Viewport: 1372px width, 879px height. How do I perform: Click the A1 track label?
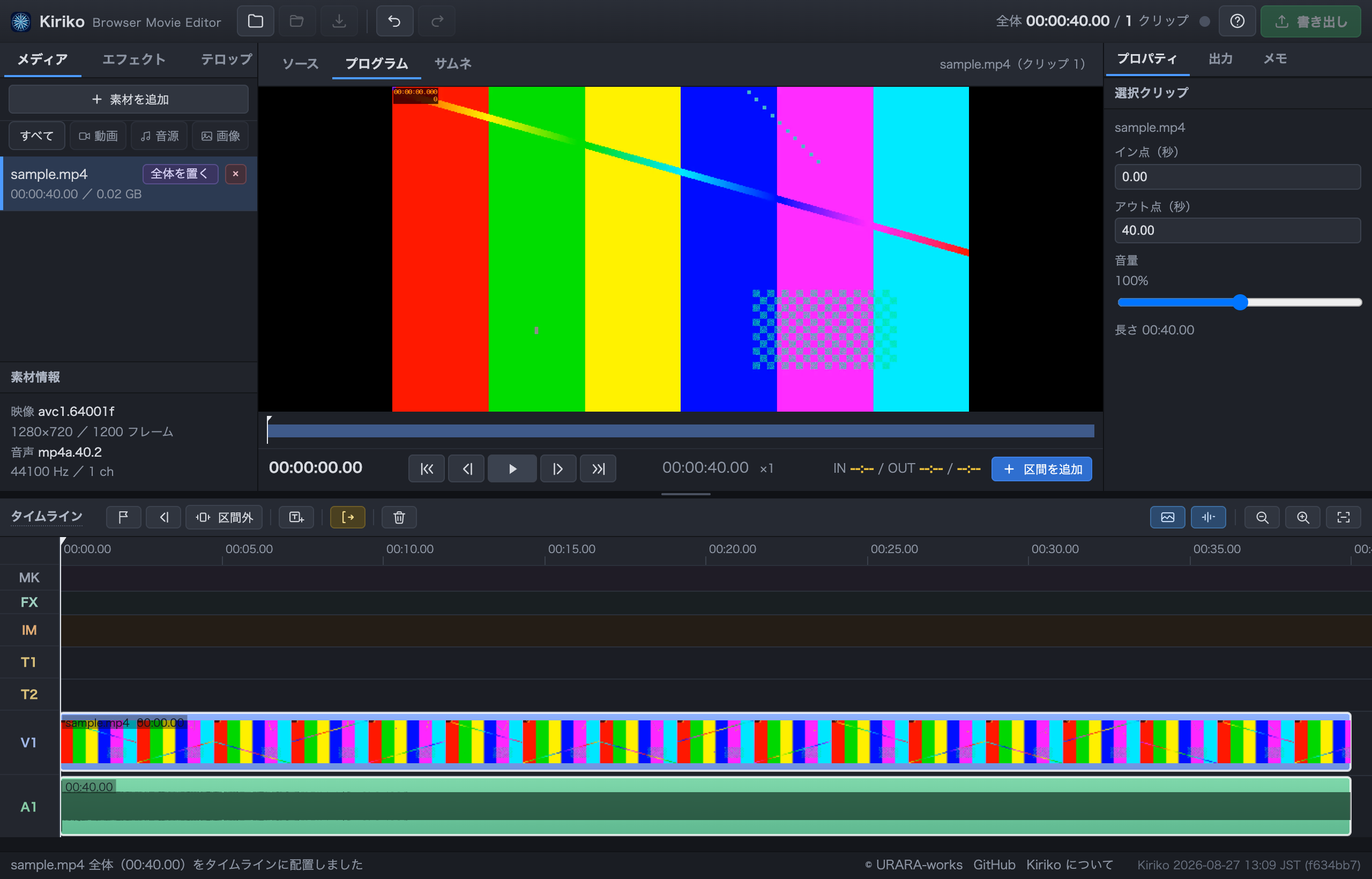point(28,807)
